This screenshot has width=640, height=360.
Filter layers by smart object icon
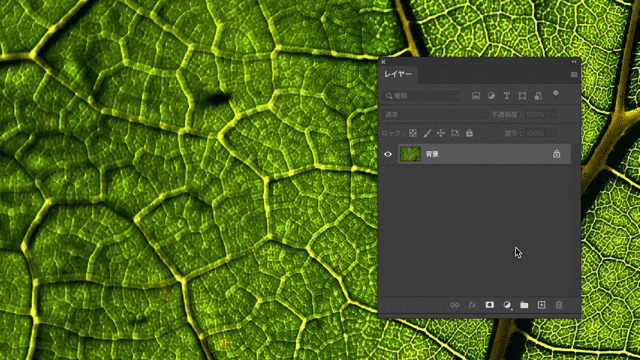click(x=538, y=96)
